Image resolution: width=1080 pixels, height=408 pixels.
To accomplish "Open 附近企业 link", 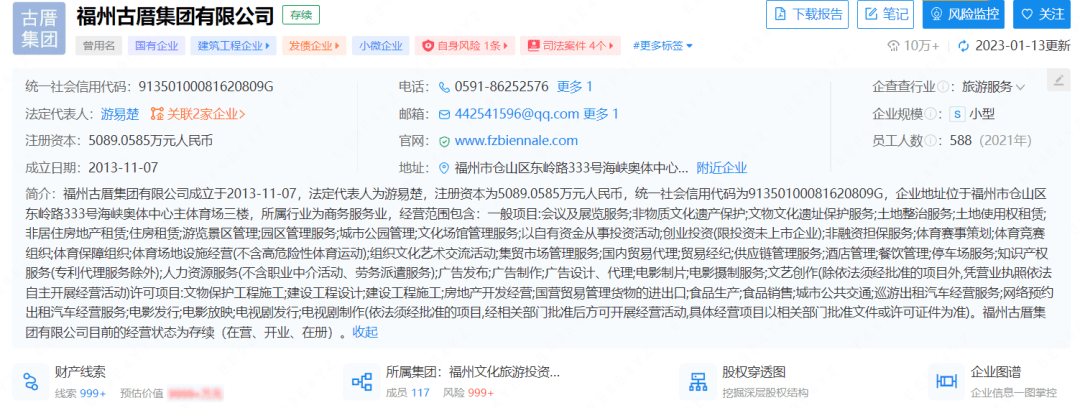I will click(x=722, y=167).
